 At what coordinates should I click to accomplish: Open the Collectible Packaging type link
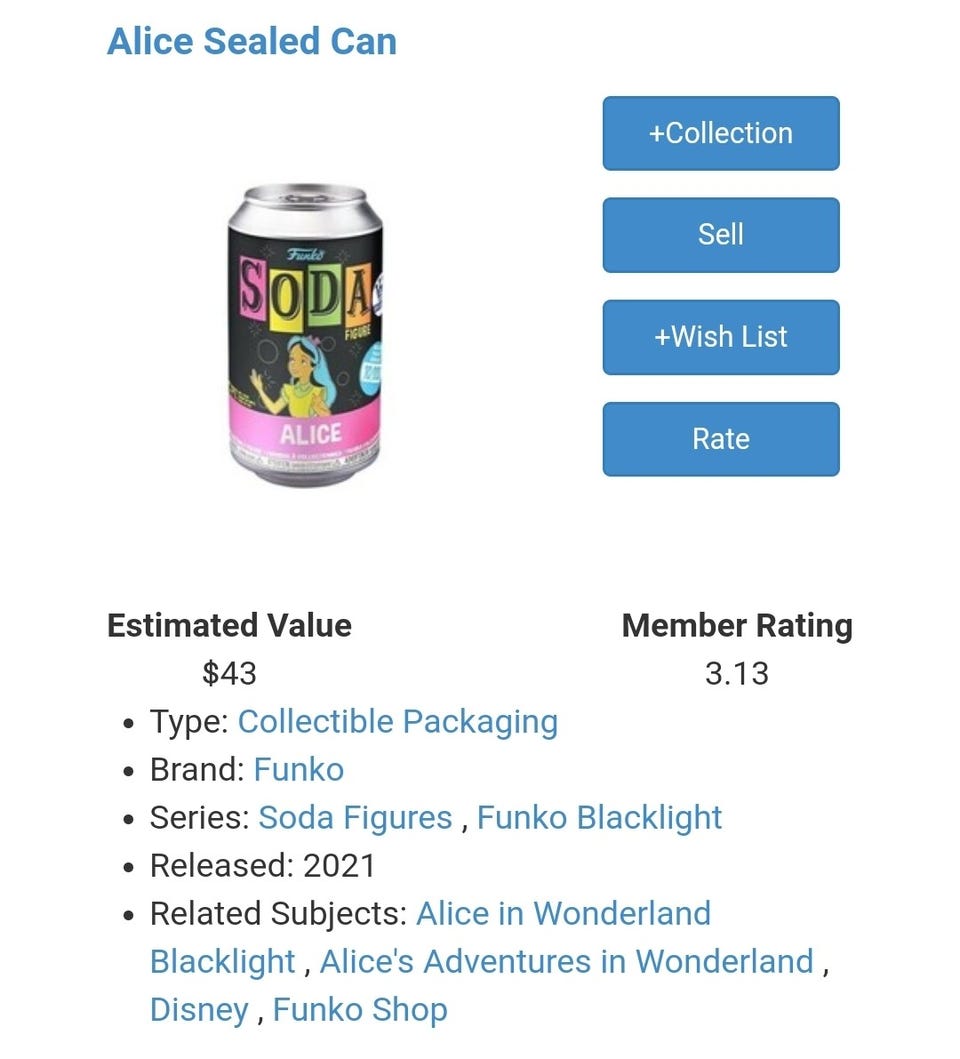(x=397, y=721)
